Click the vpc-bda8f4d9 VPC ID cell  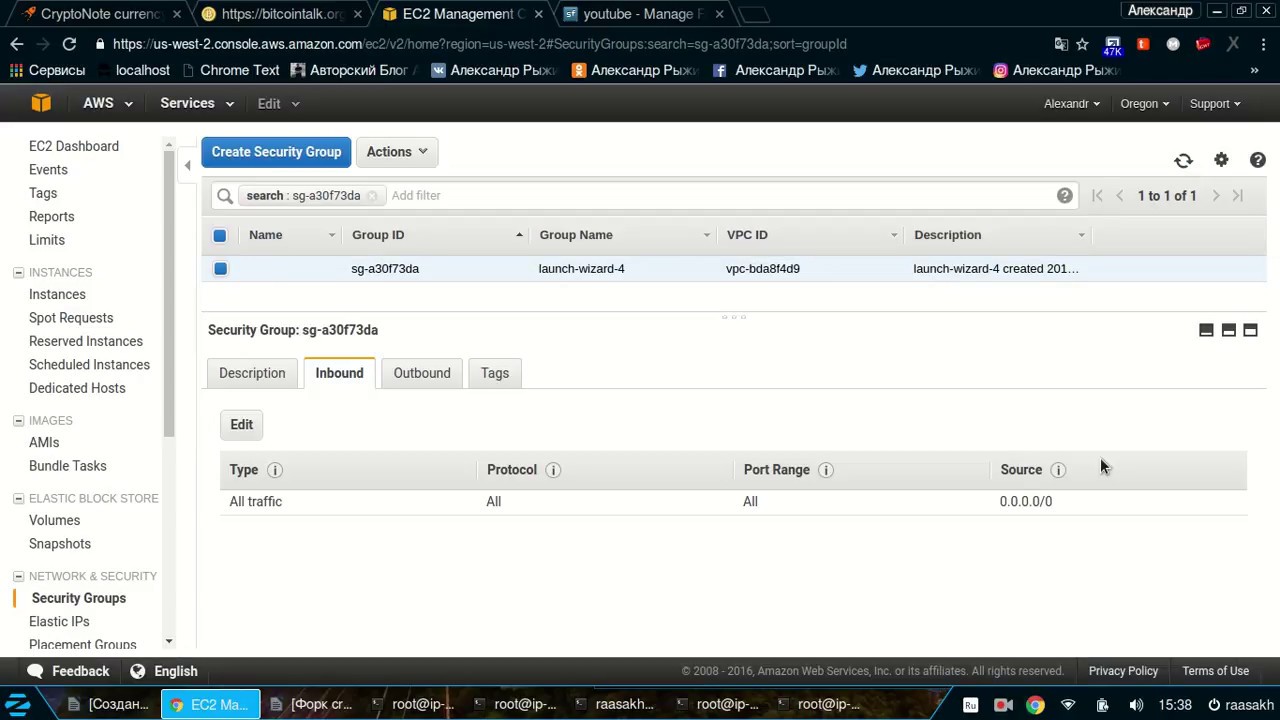click(x=763, y=269)
